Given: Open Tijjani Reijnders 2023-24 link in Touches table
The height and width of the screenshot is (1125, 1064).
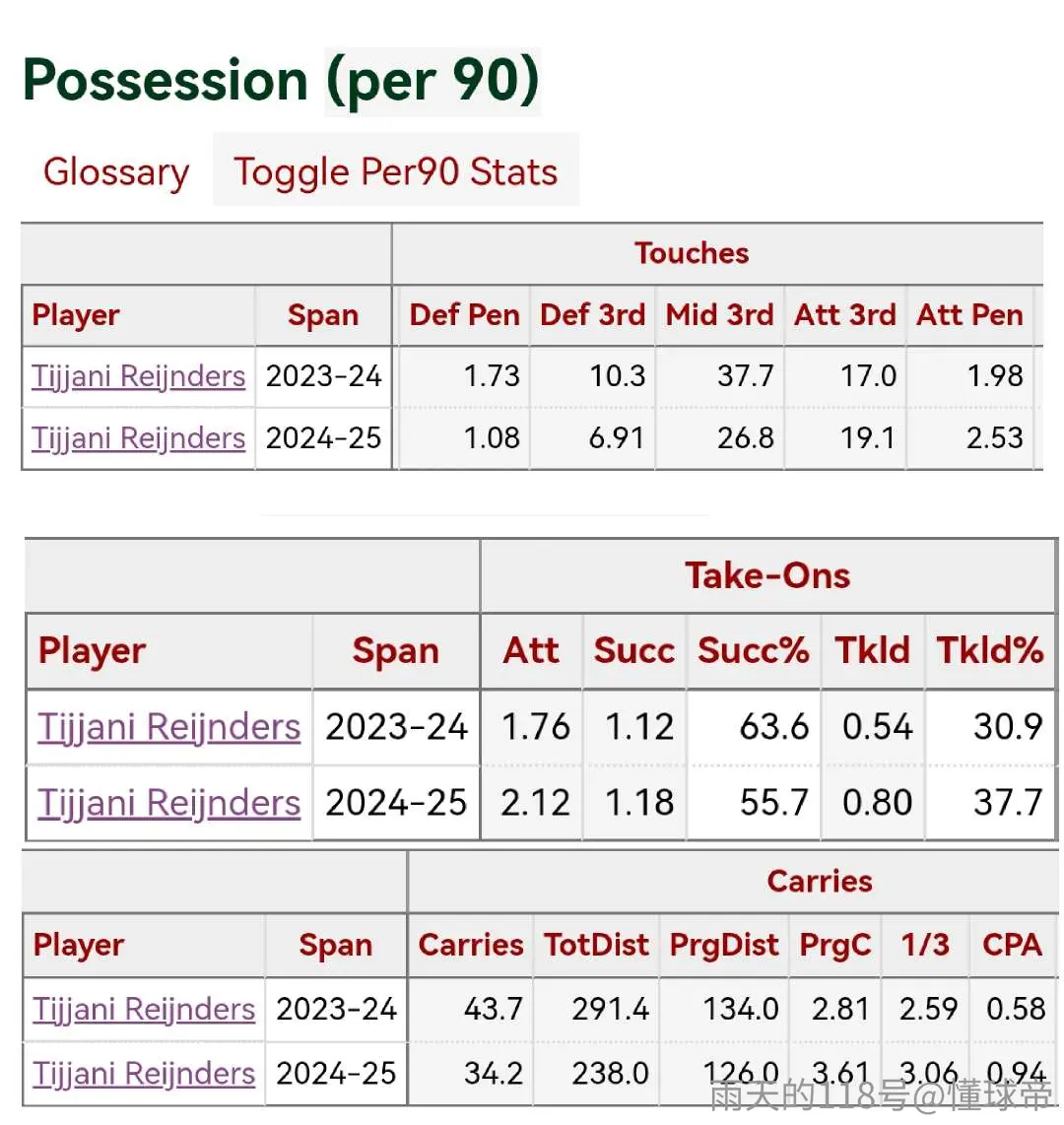Looking at the screenshot, I should (x=139, y=376).
